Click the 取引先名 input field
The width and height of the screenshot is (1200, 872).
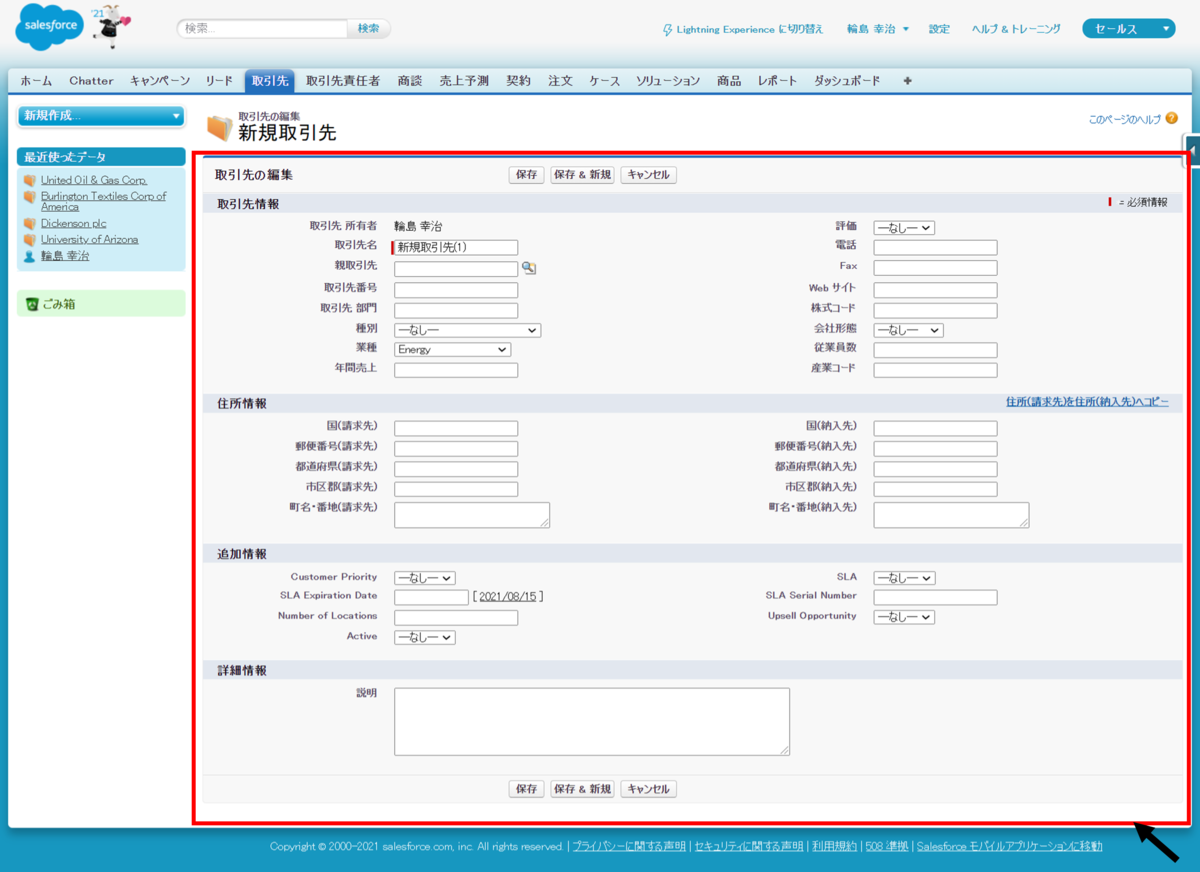coord(456,248)
